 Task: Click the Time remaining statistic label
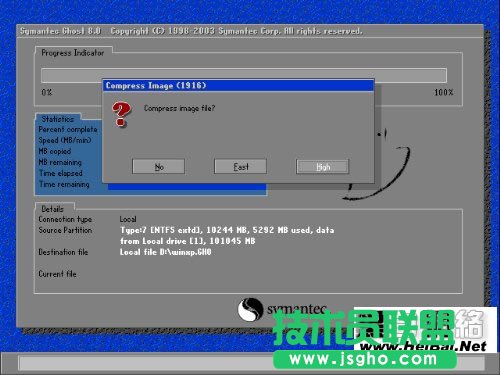pos(64,184)
